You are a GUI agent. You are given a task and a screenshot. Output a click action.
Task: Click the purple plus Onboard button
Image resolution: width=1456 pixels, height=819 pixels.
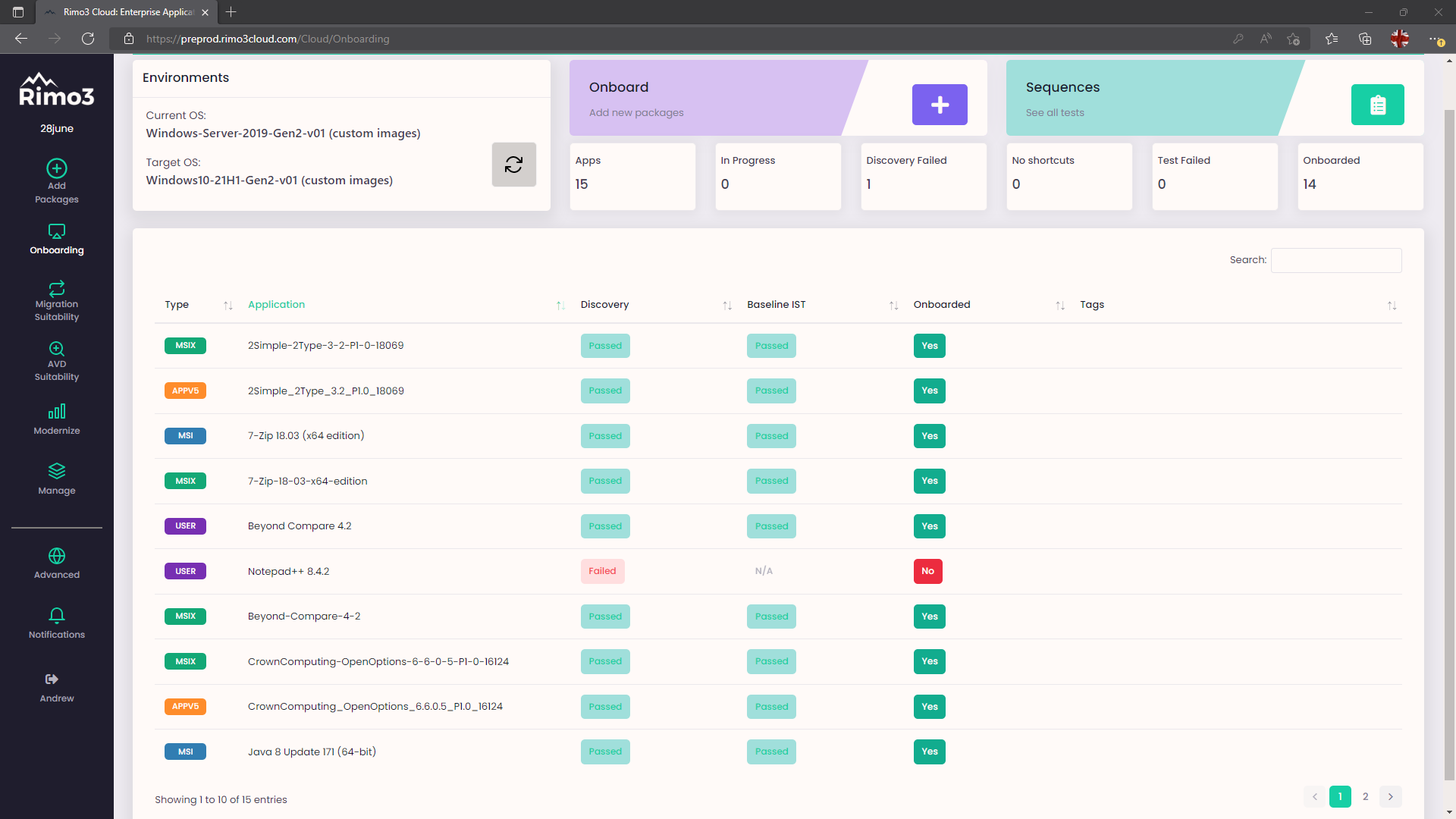939,105
